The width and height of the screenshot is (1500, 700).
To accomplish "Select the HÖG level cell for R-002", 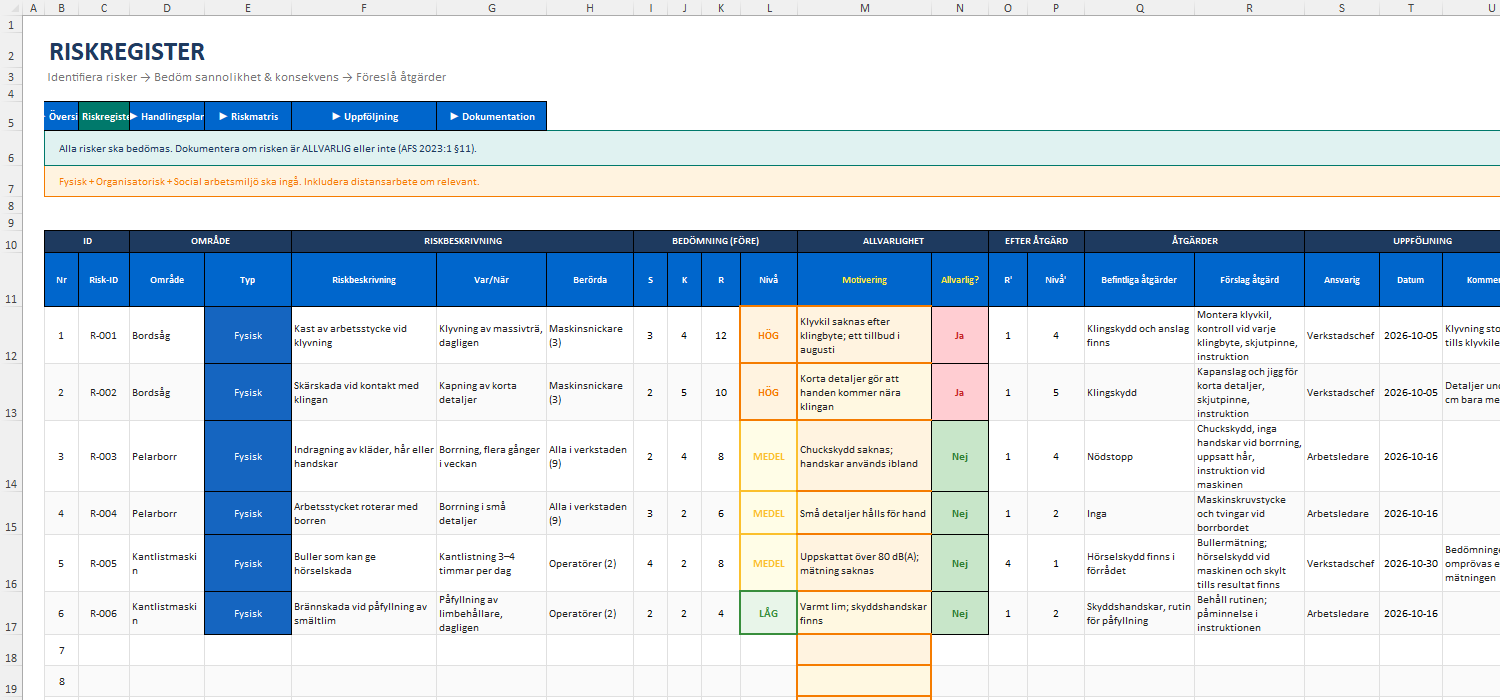I will 768,393.
